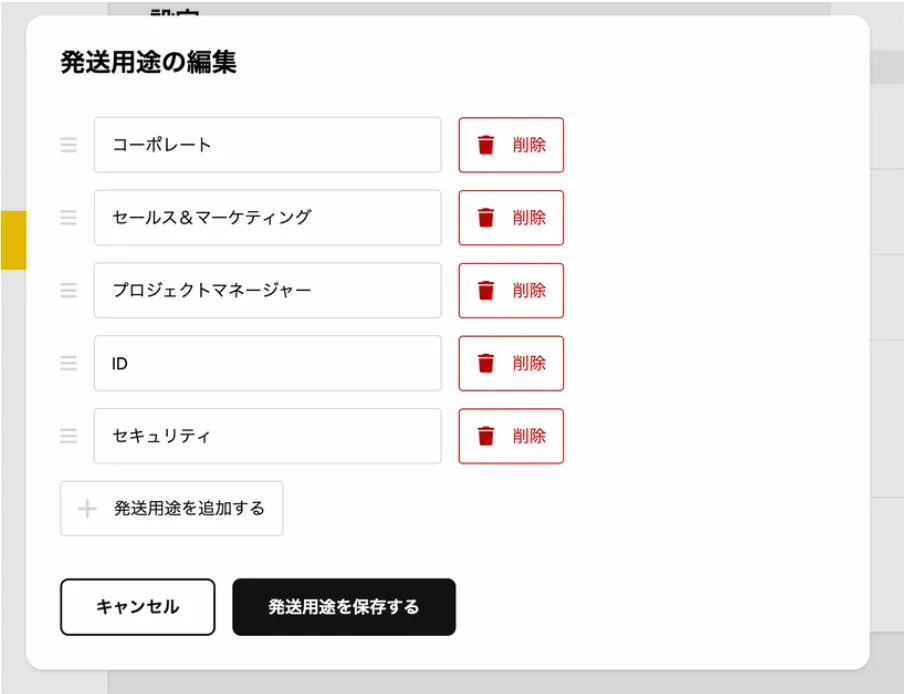
Task: Focus the セキュリティ text field
Action: [268, 436]
